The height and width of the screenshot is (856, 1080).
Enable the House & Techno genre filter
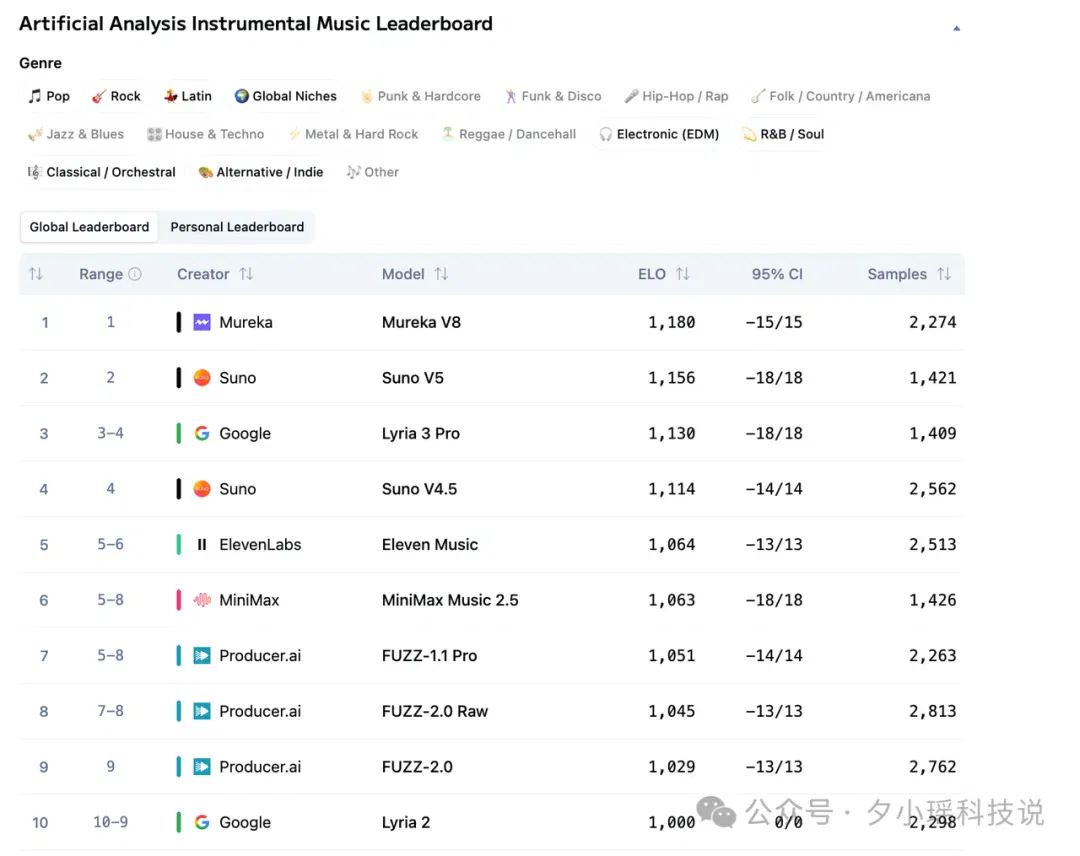coord(205,134)
